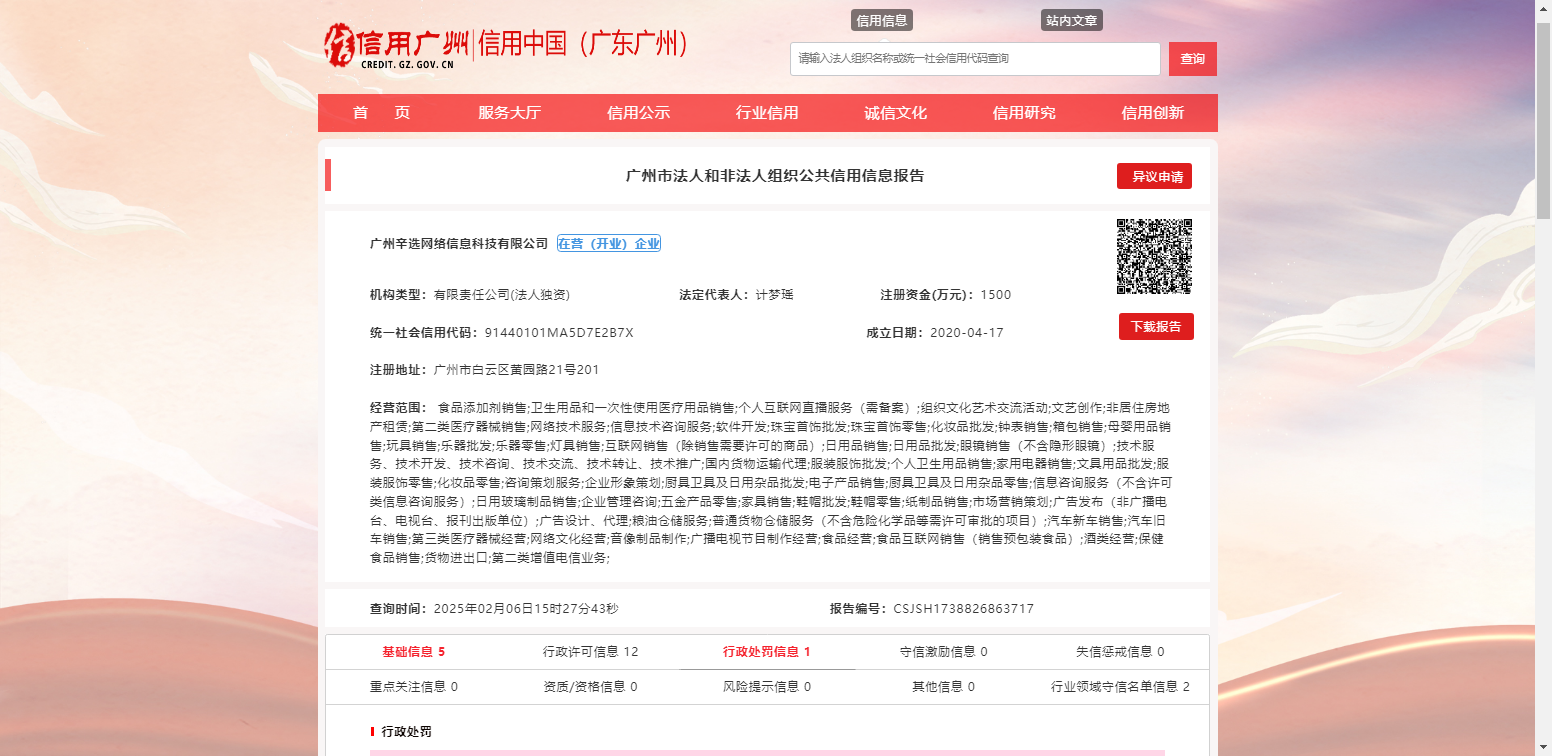Go to the 信用公示 section
The width and height of the screenshot is (1552, 756).
(638, 113)
